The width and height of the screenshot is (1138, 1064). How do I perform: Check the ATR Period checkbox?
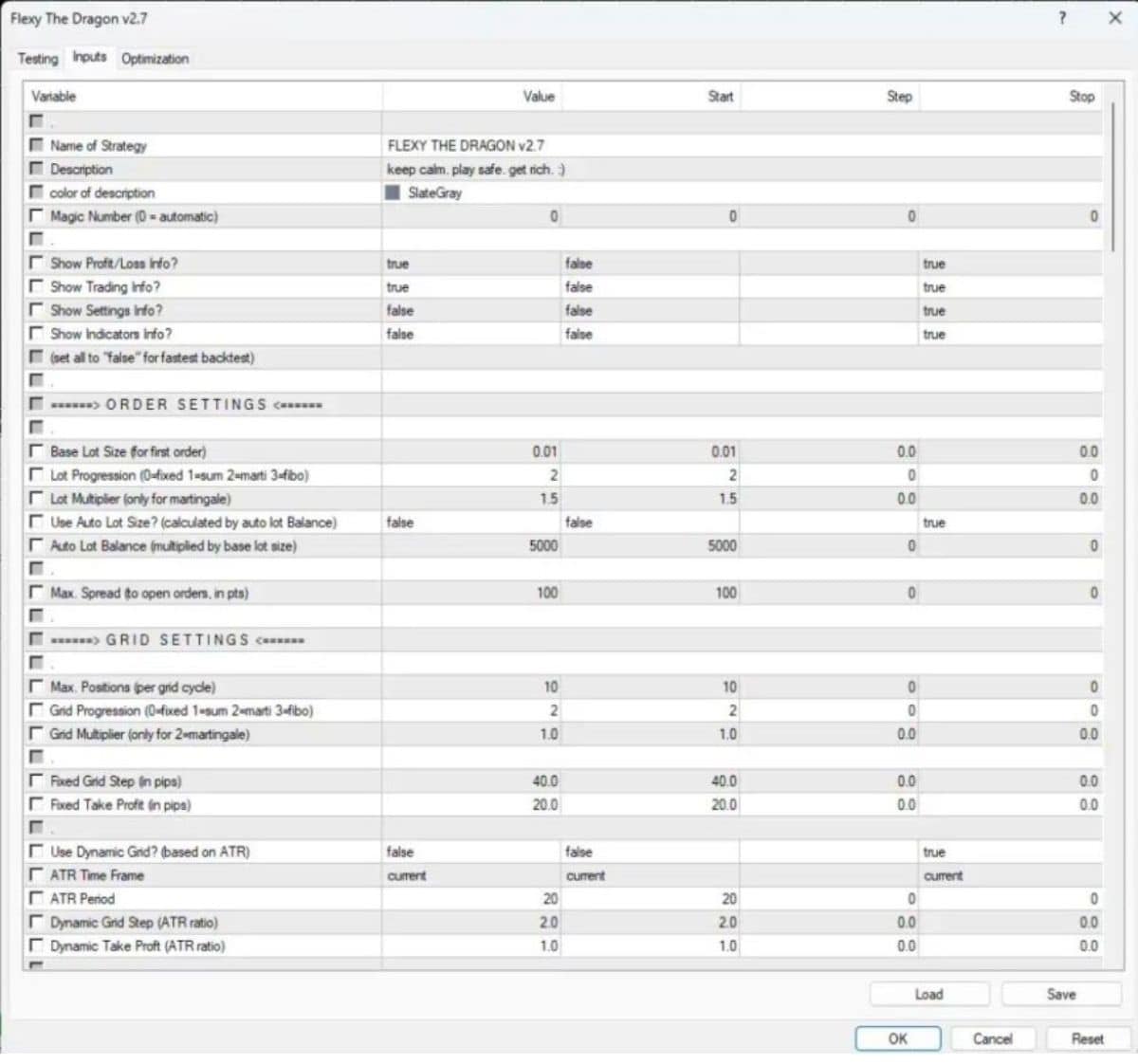(x=37, y=898)
